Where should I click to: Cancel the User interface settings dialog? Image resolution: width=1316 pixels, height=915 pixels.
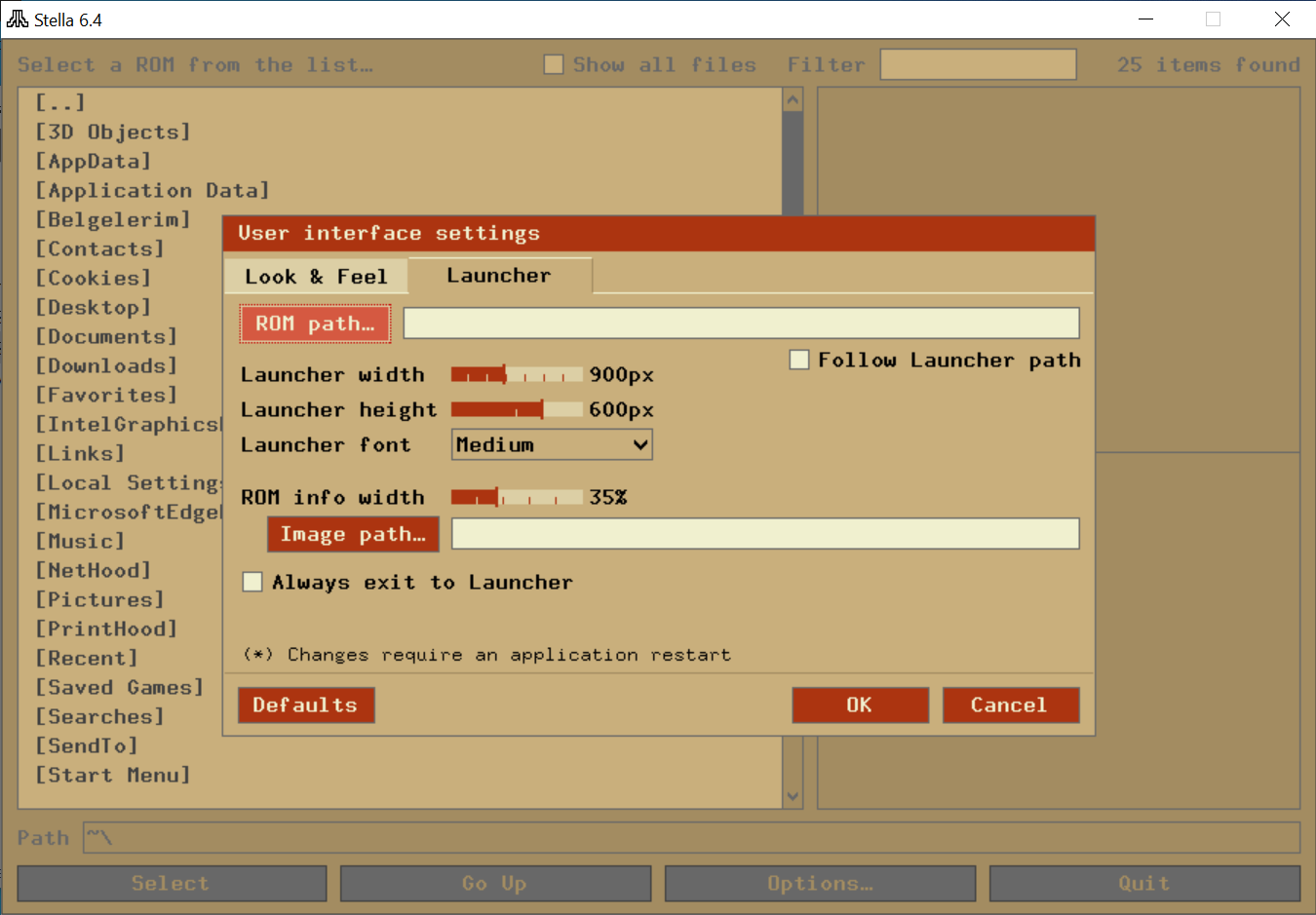[1010, 705]
